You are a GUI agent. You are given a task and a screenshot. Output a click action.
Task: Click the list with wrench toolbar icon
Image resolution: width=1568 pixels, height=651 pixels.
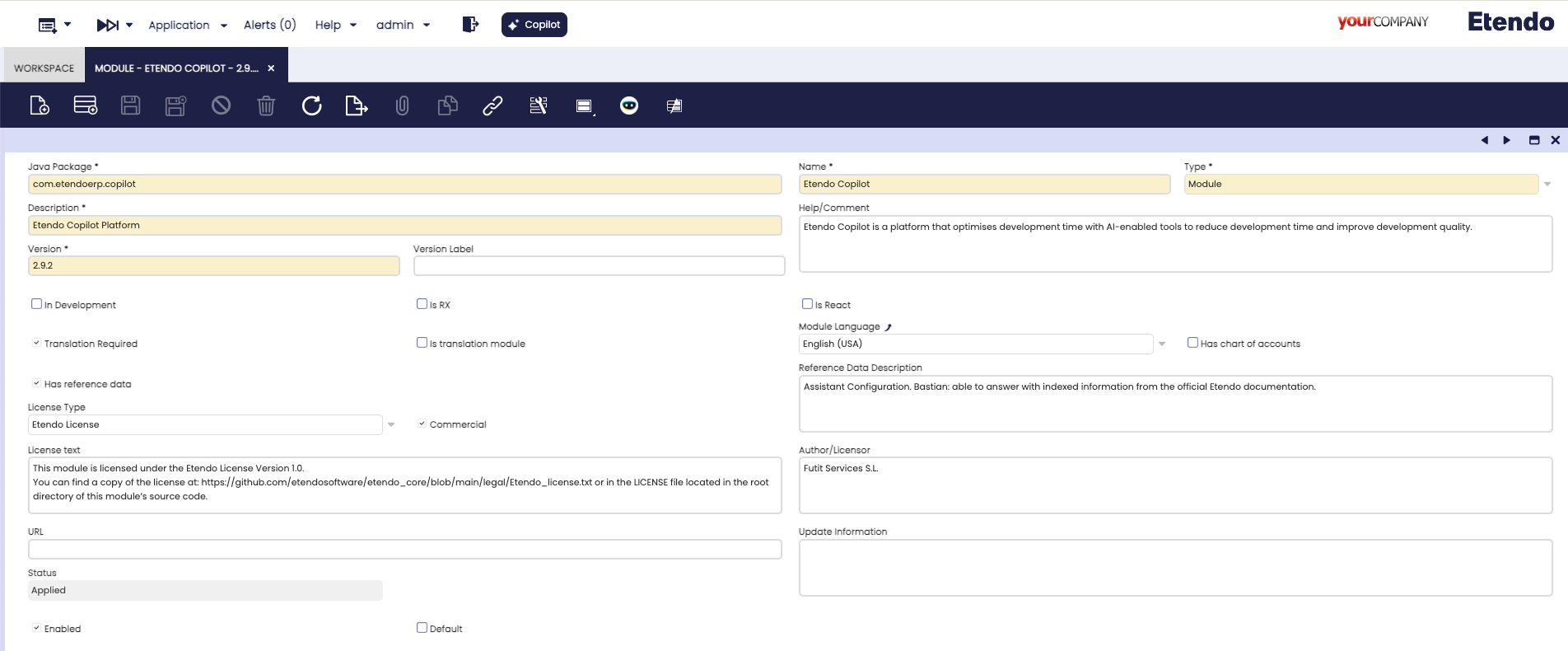(539, 105)
